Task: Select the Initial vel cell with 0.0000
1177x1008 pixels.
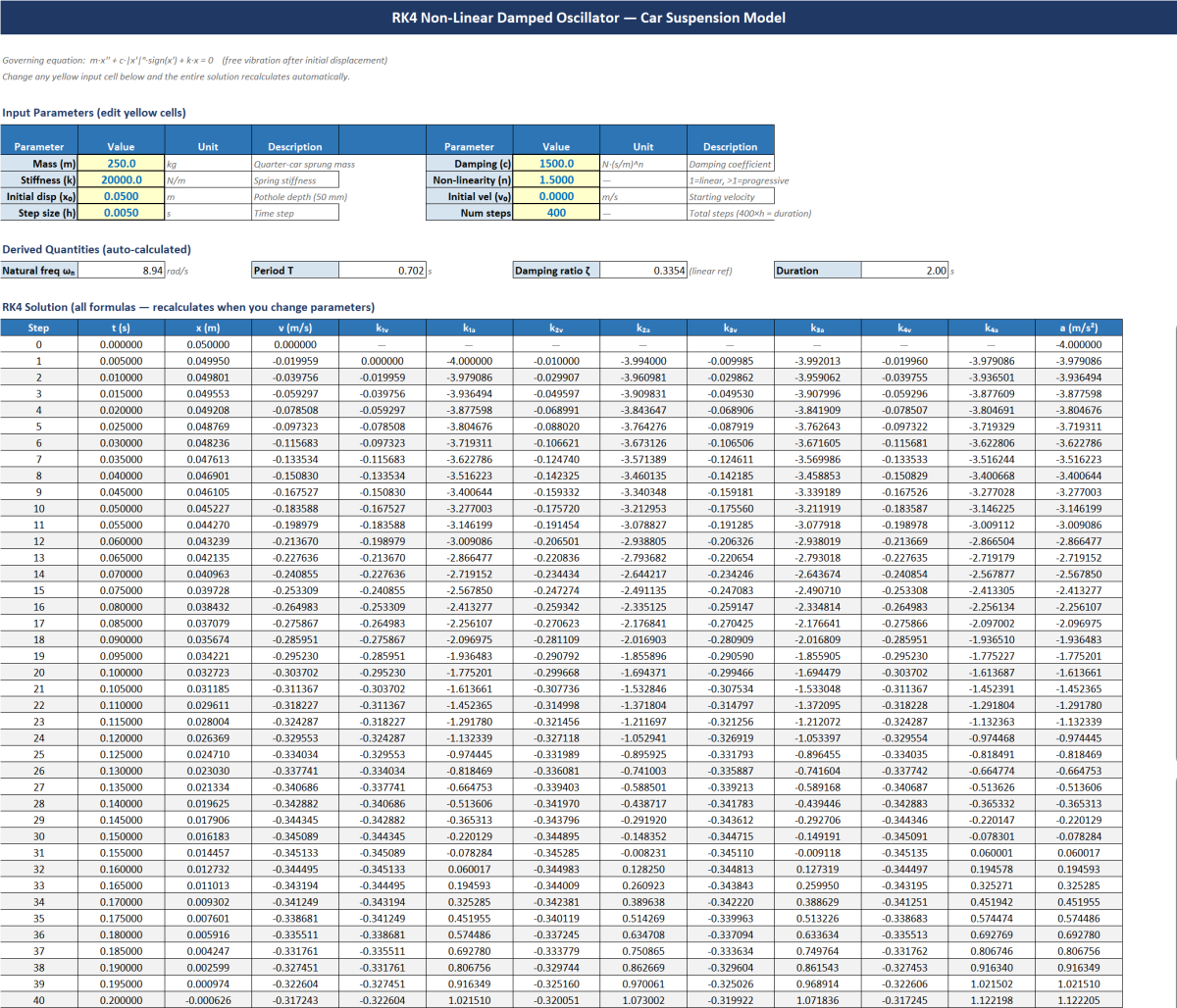Action: point(556,196)
